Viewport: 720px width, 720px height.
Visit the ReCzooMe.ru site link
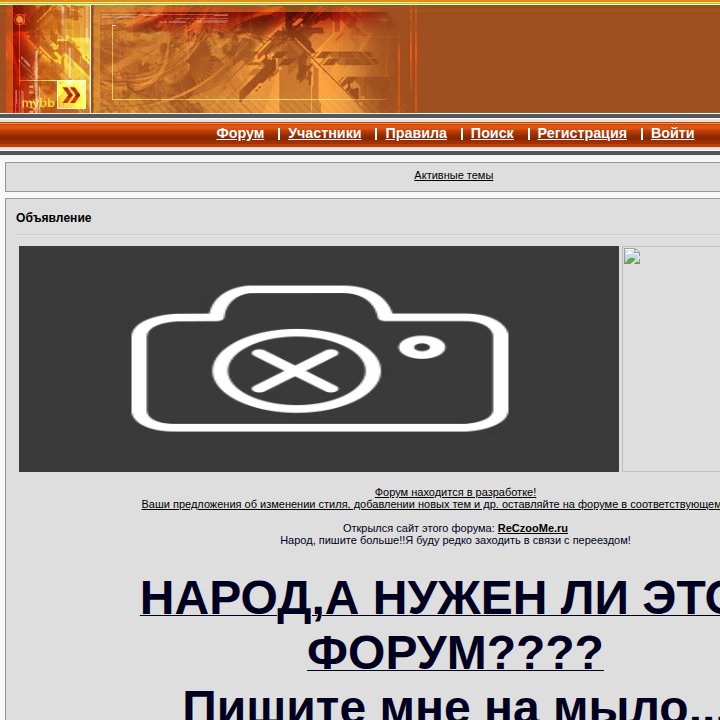(533, 528)
